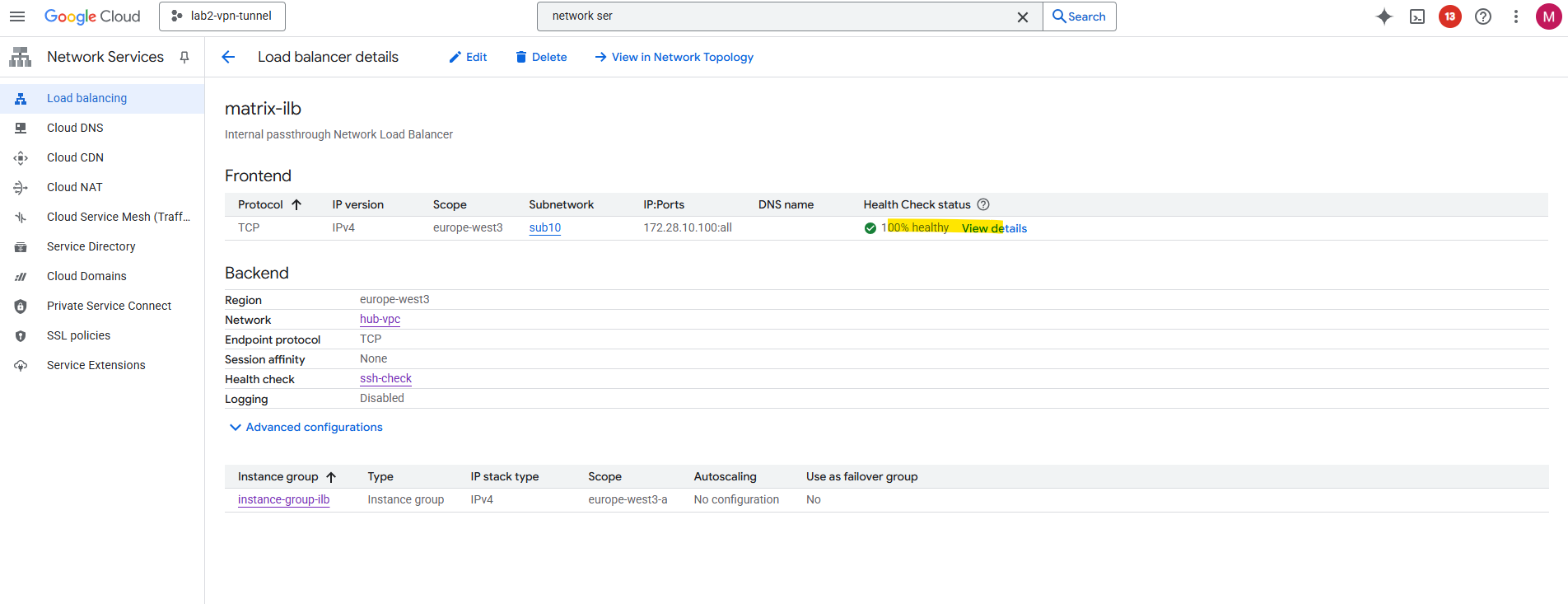
Task: Open Gemini AI assistant sparkle icon
Action: tap(1384, 16)
